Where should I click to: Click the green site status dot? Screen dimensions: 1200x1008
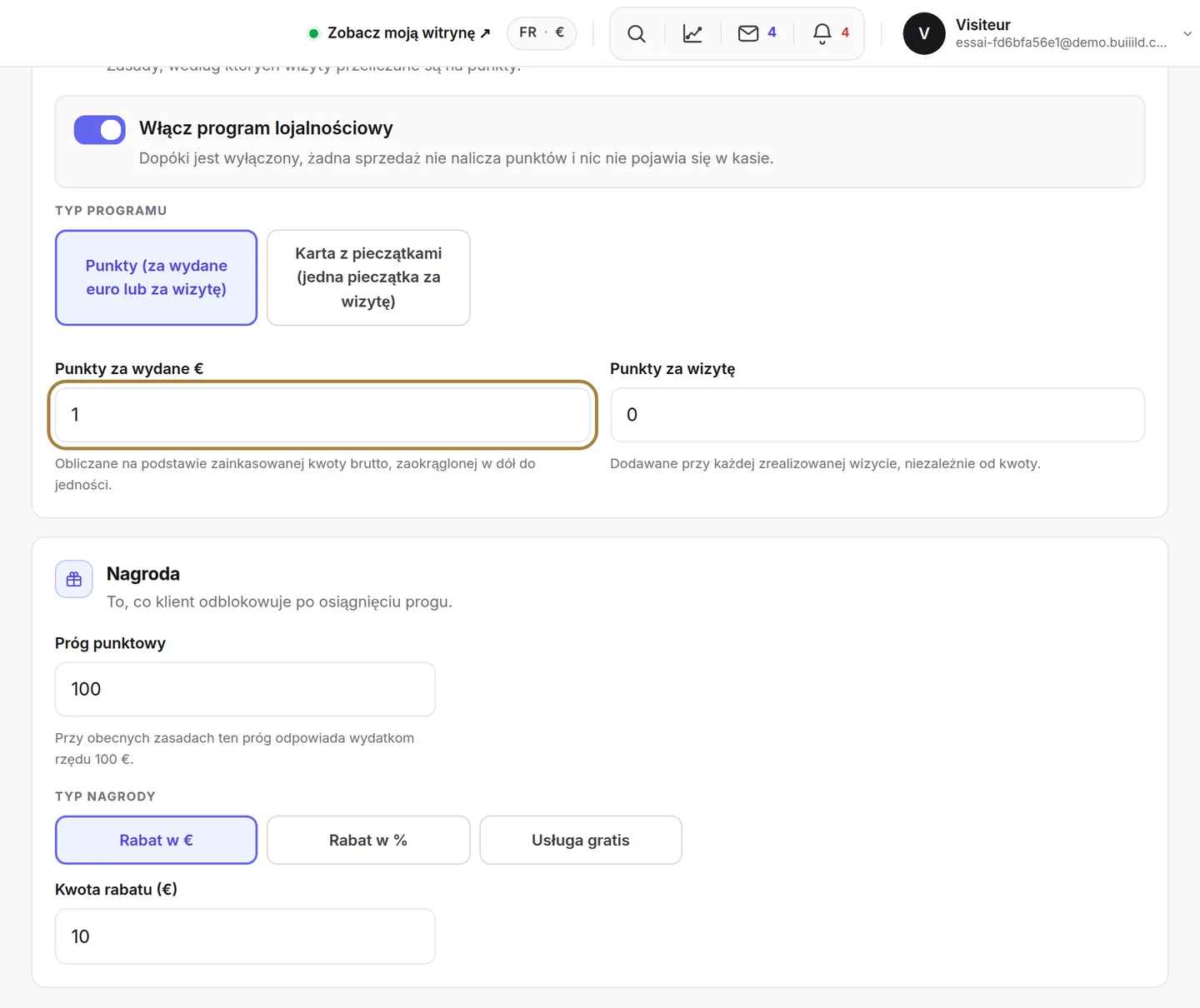pos(314,33)
